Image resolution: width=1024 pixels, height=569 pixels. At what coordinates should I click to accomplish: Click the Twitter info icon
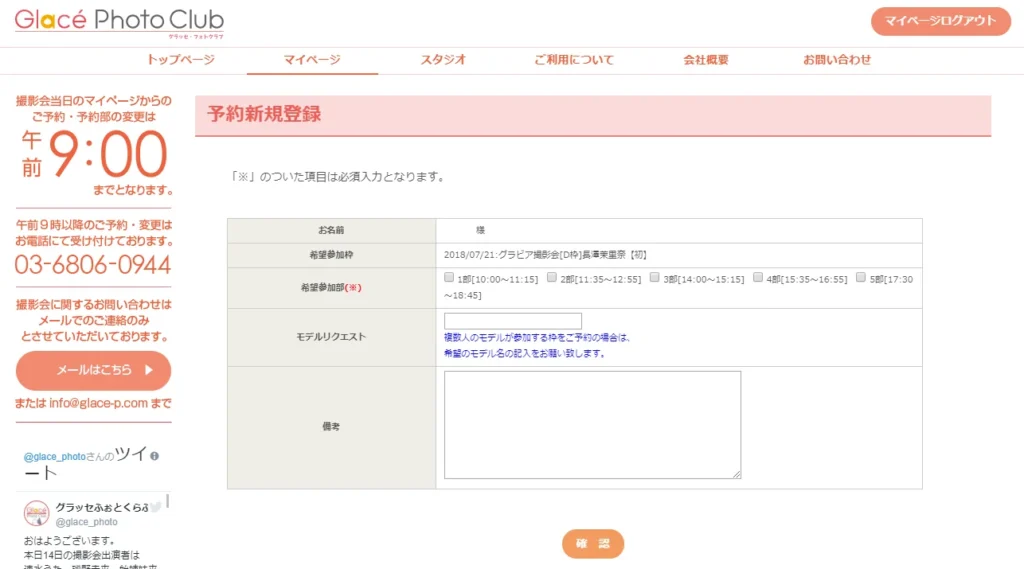pyautogui.click(x=155, y=456)
